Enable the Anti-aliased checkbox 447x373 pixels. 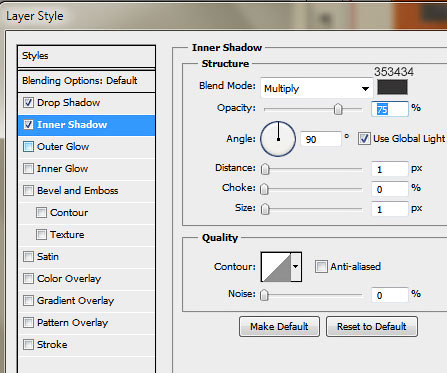click(x=321, y=267)
